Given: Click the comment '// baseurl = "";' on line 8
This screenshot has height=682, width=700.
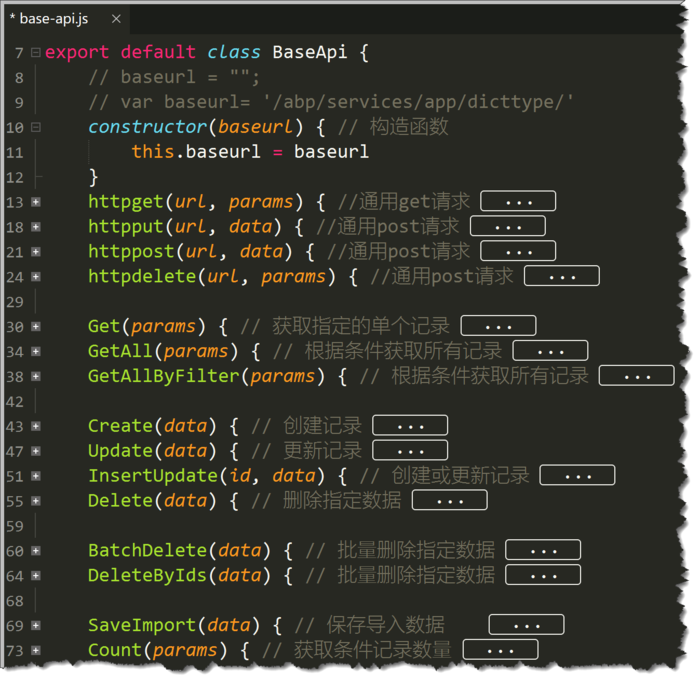Looking at the screenshot, I should click(x=174, y=78).
